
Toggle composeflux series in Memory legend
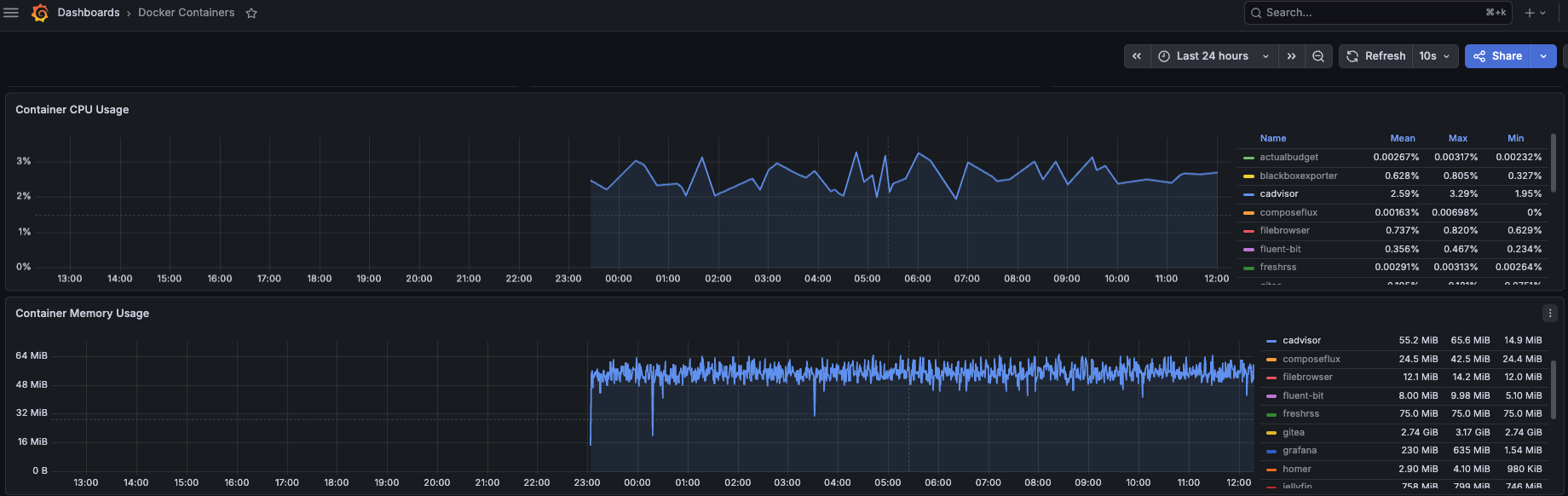(x=1311, y=360)
